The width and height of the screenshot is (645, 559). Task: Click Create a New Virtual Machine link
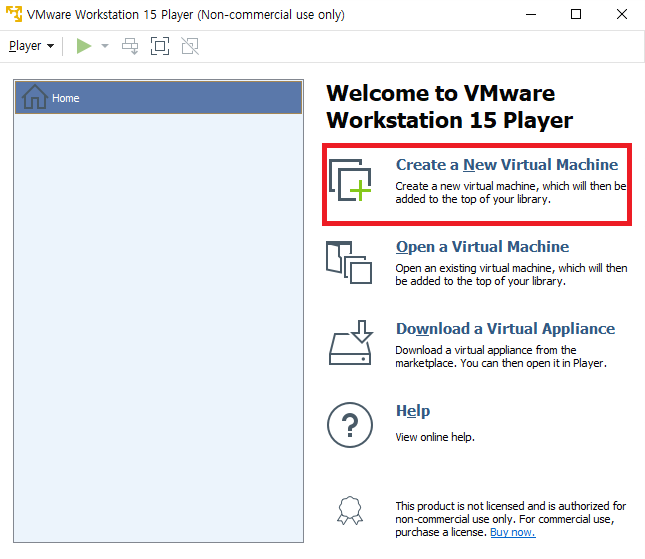(x=507, y=165)
